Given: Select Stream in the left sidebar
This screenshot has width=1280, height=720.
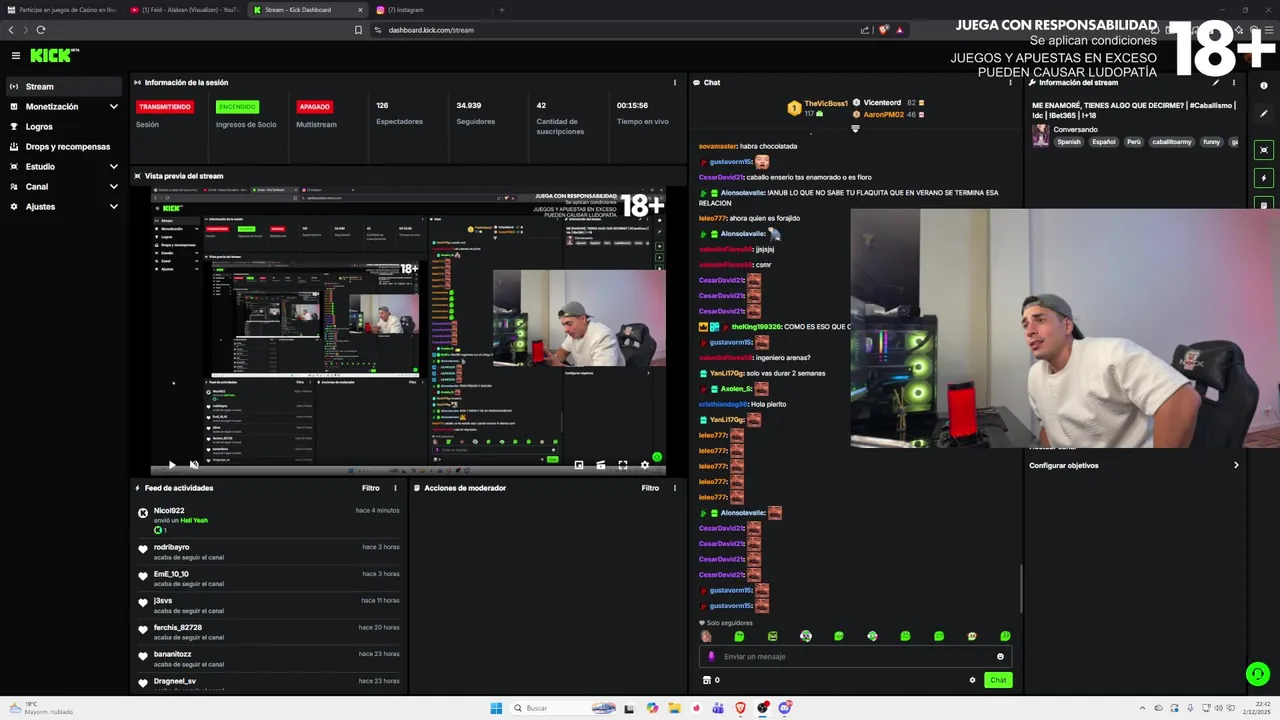Looking at the screenshot, I should (x=64, y=87).
